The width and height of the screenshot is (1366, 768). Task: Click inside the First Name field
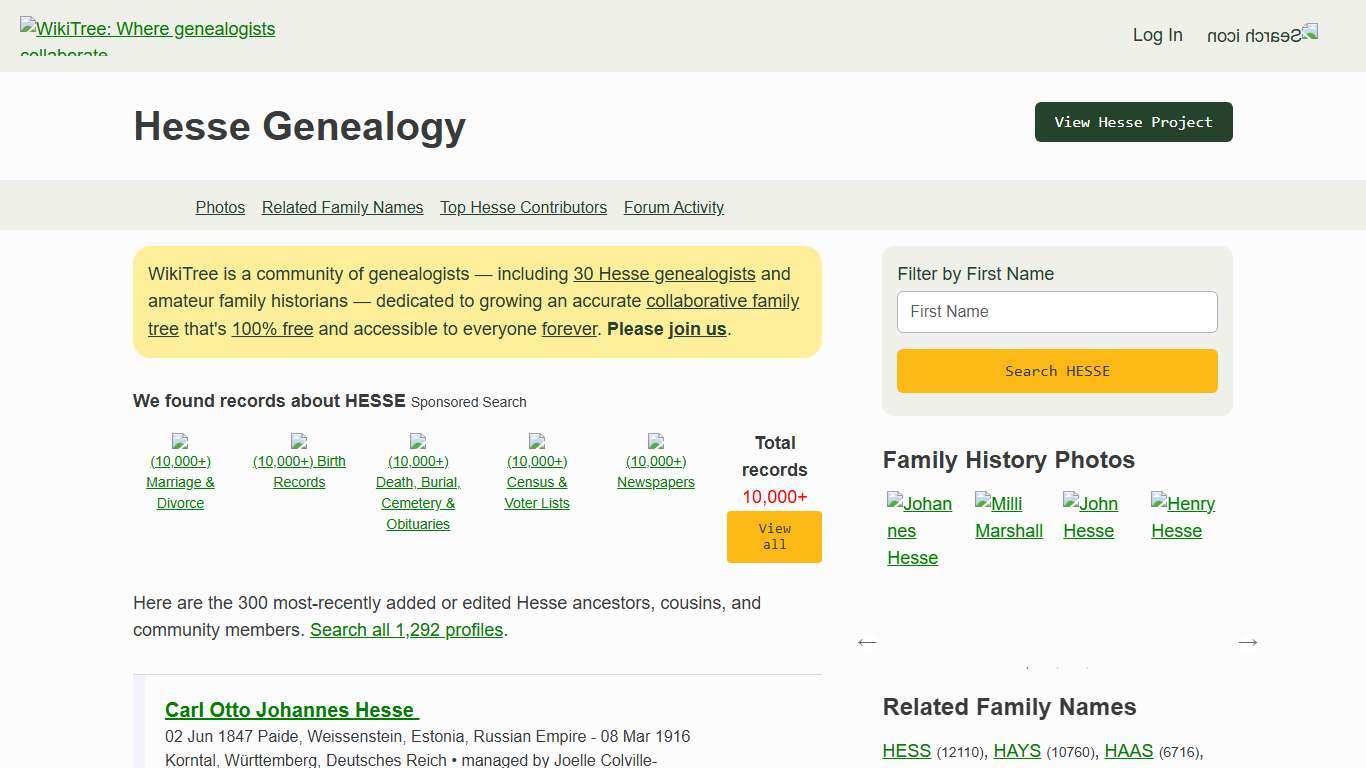pos(1056,311)
